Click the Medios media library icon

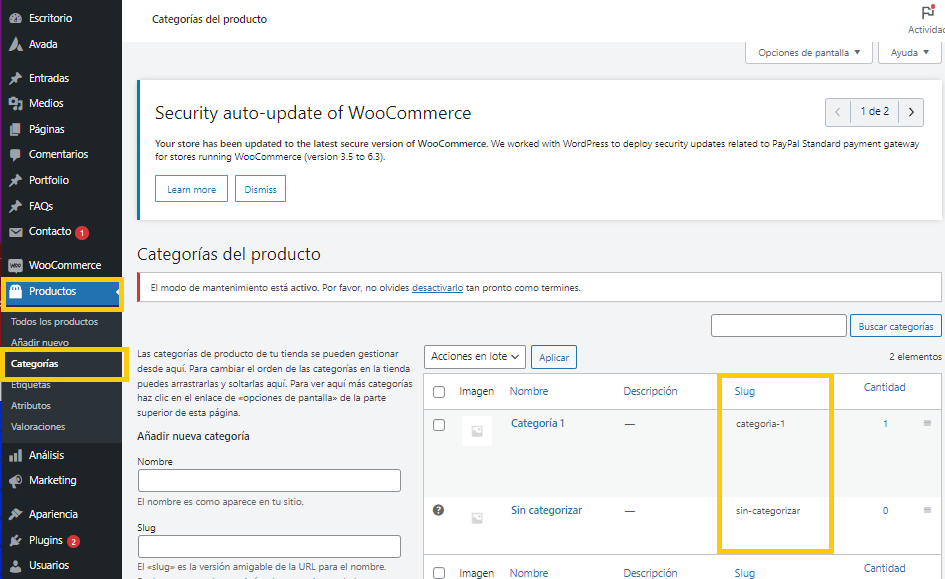[x=15, y=103]
